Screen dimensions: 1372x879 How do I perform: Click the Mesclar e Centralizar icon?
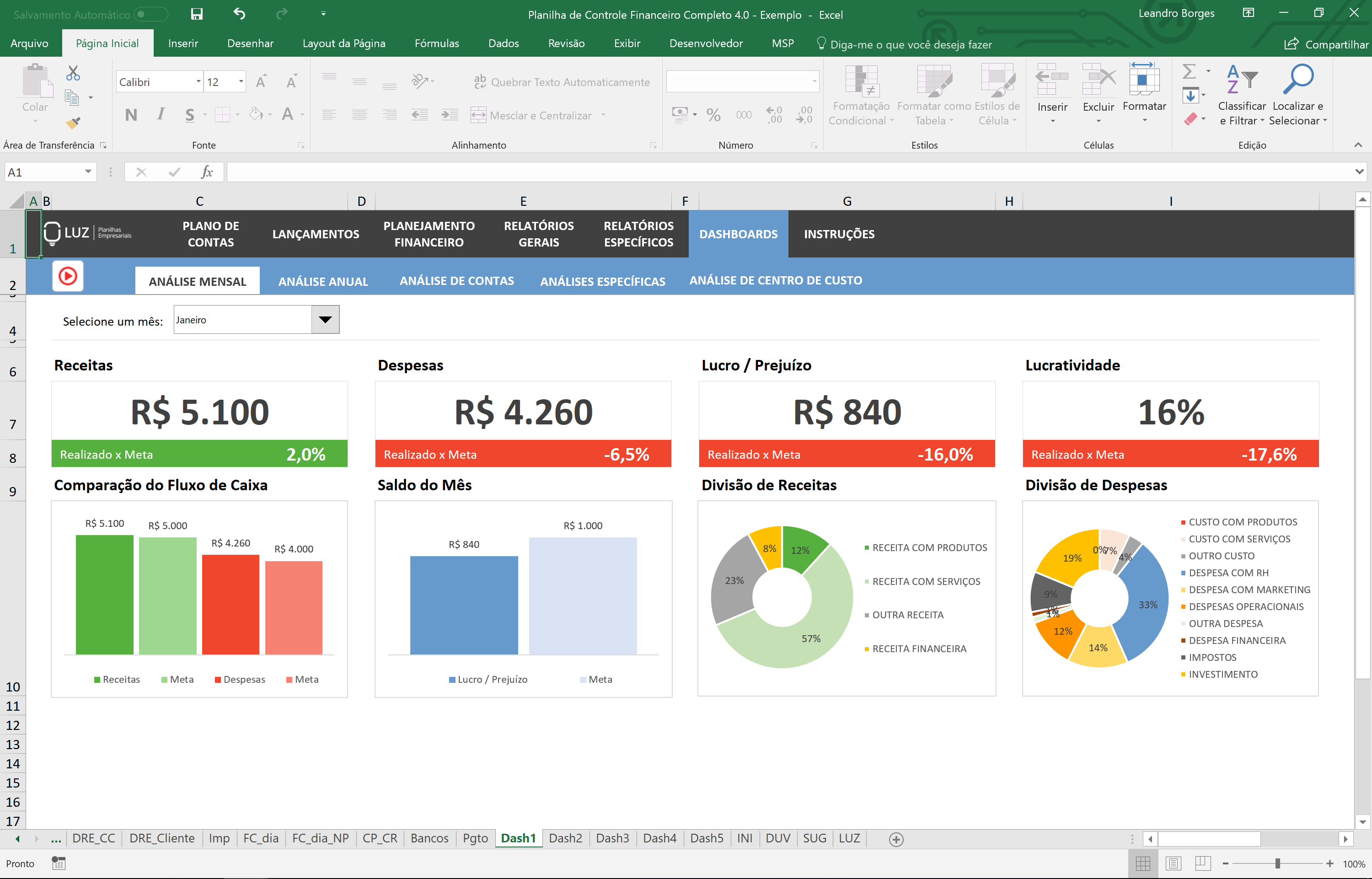click(x=478, y=115)
